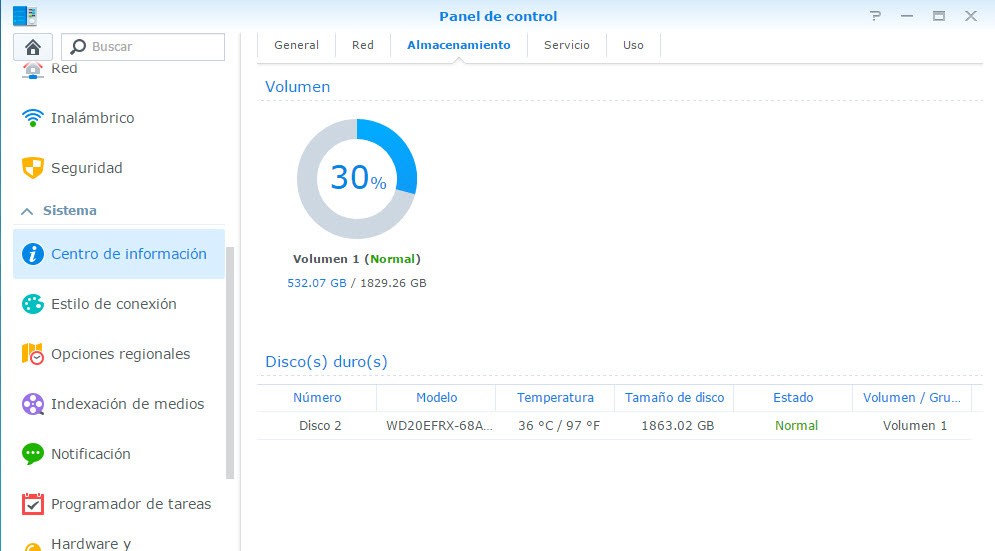
Task: Click the Notificación speech bubble icon
Action: (33, 454)
